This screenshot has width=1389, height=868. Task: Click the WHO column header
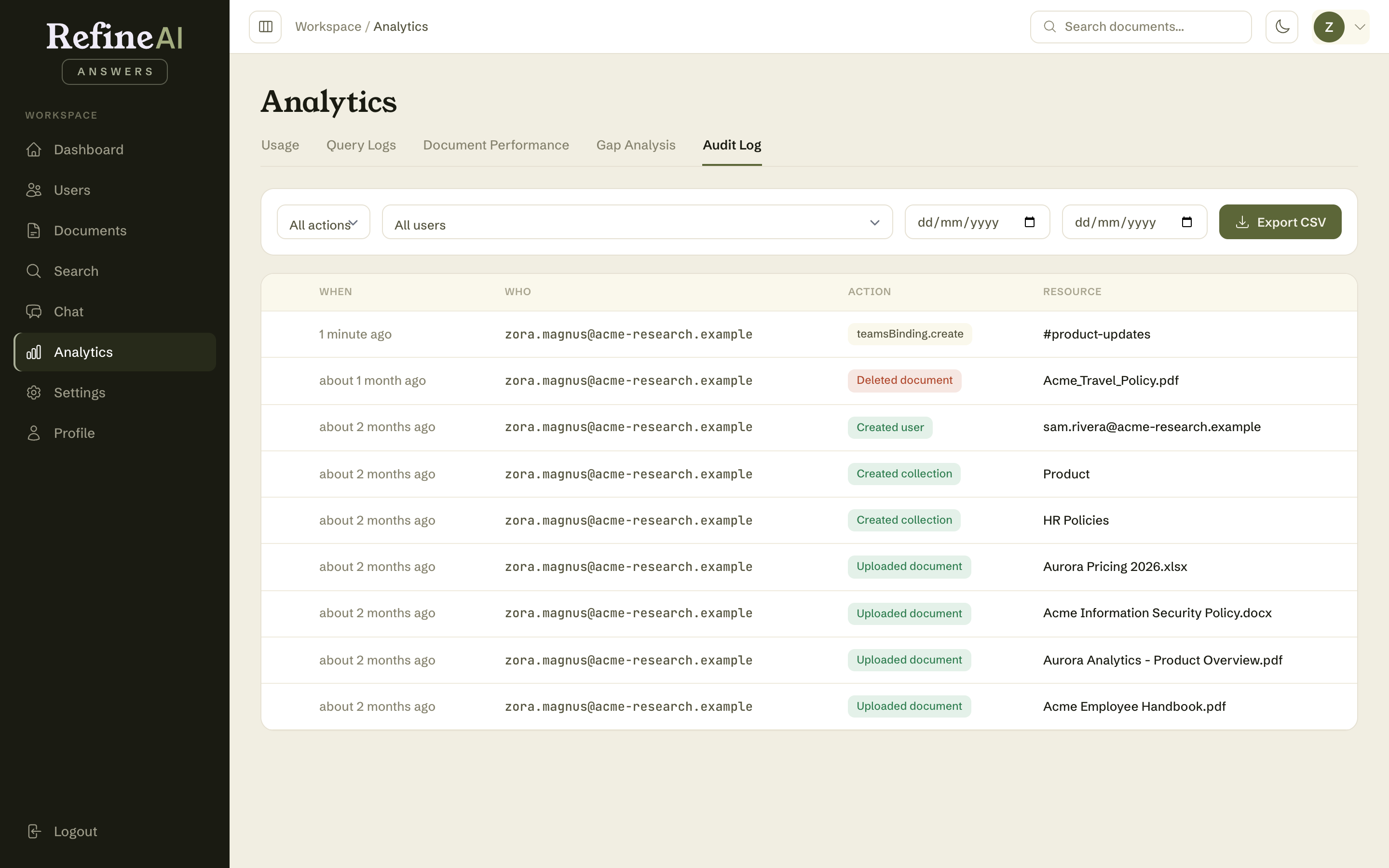(x=517, y=292)
